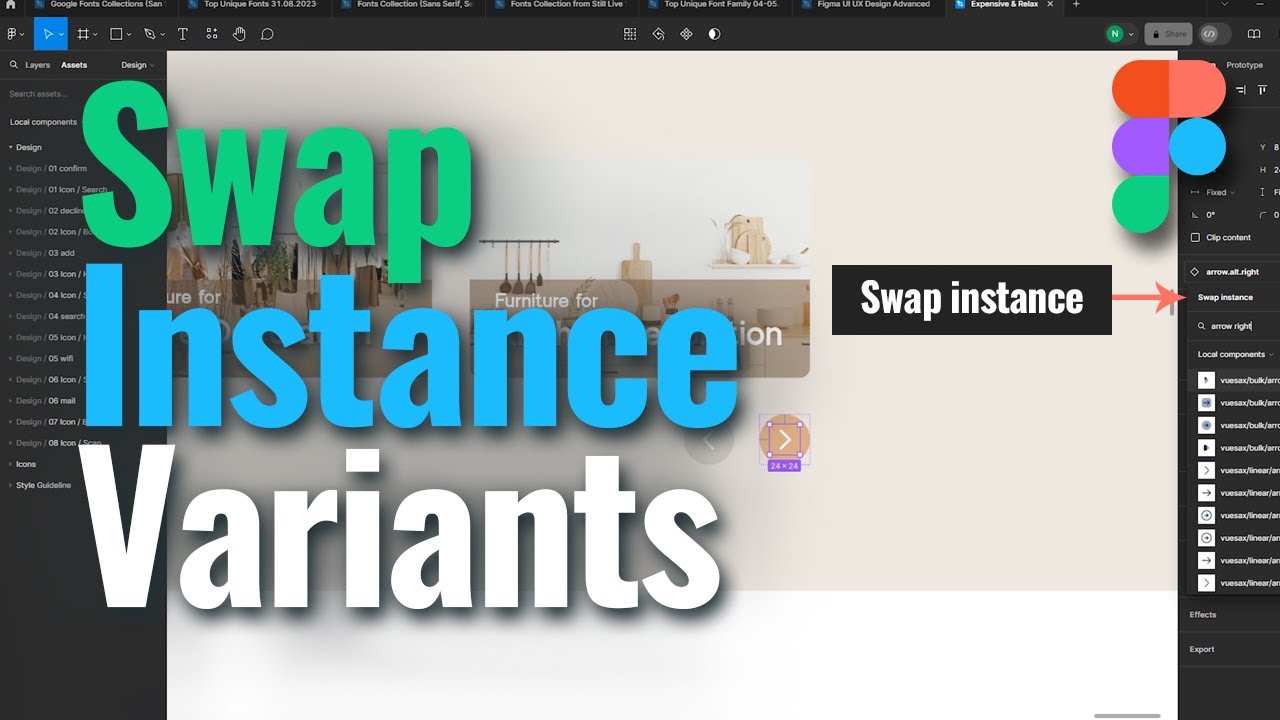Click the search assets input field
The image size is (1280, 720).
[x=45, y=95]
